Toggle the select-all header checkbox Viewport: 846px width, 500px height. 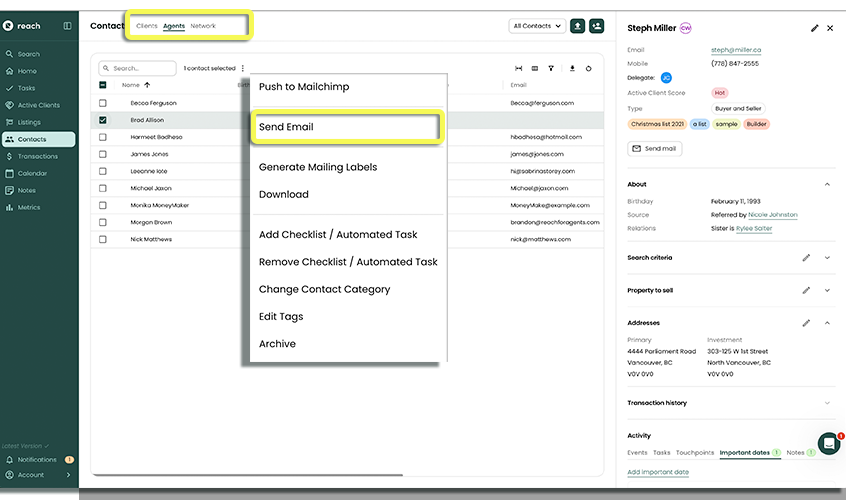(x=103, y=85)
